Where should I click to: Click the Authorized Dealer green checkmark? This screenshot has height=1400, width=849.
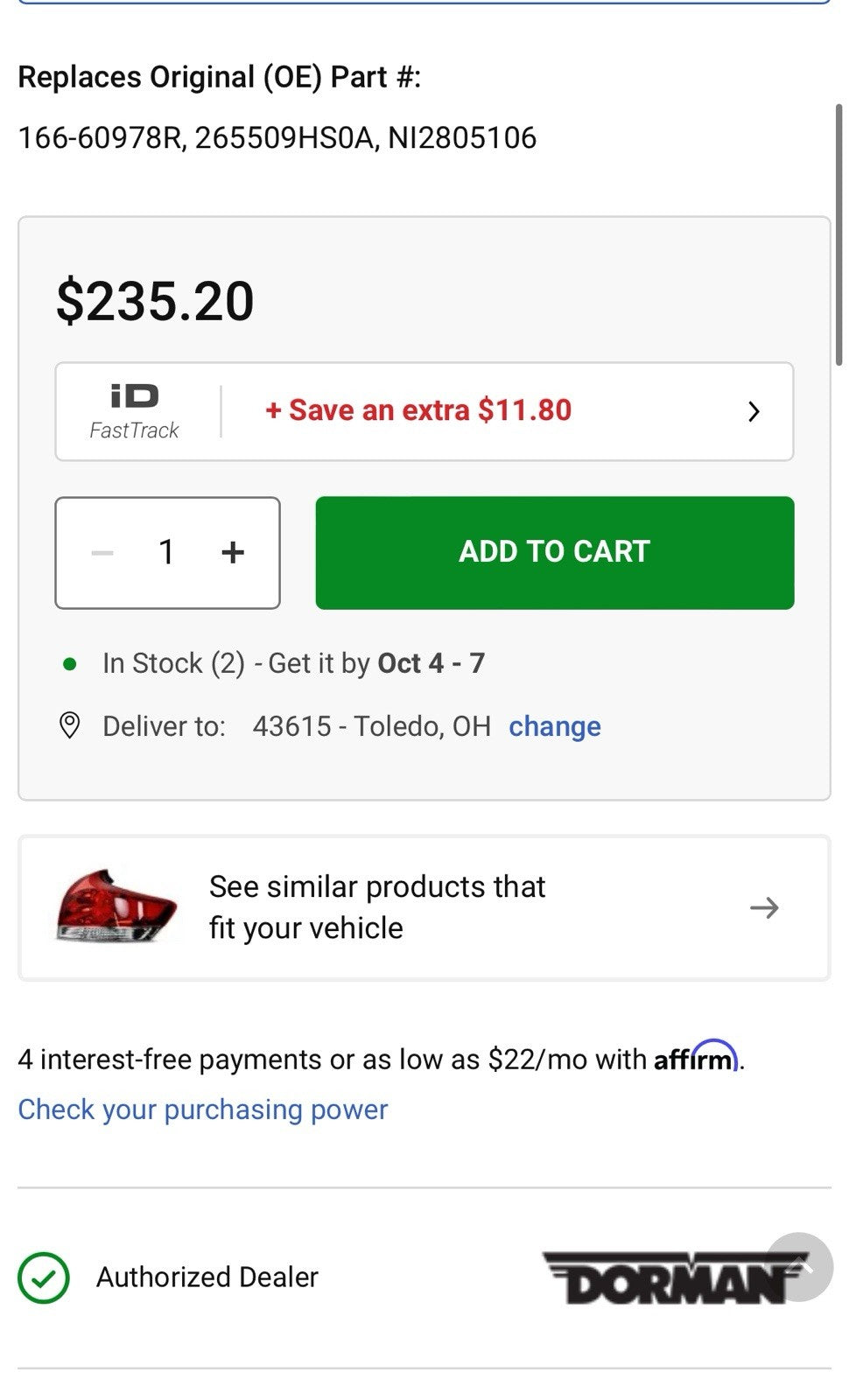click(x=46, y=1276)
